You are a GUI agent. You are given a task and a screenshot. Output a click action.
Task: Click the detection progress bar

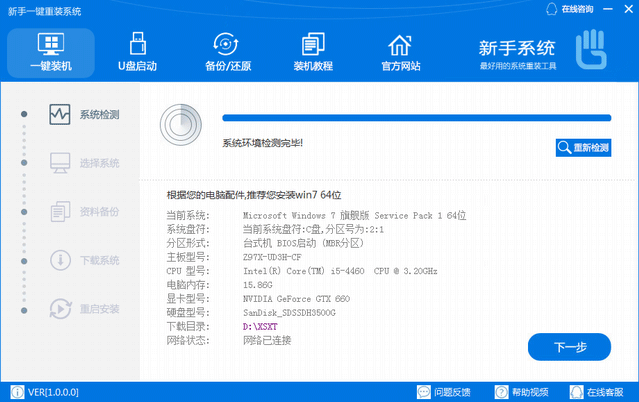tap(416, 118)
